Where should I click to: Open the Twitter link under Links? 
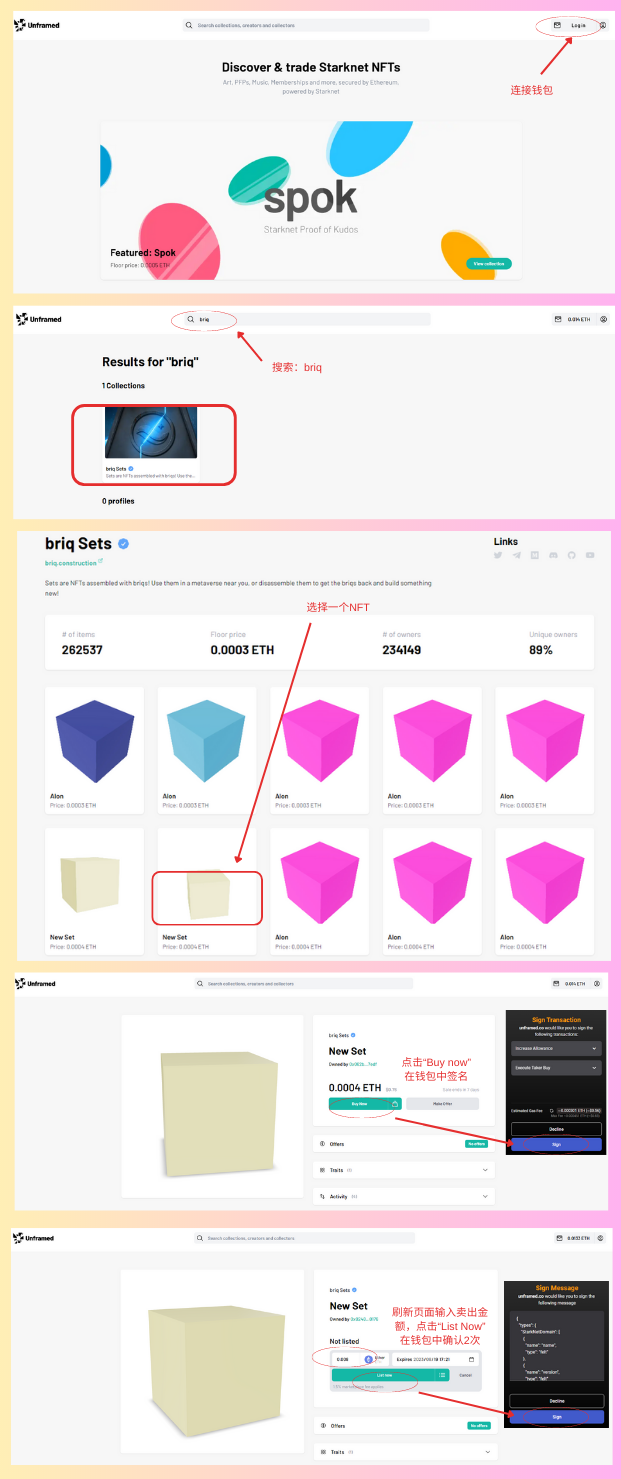tap(498, 555)
